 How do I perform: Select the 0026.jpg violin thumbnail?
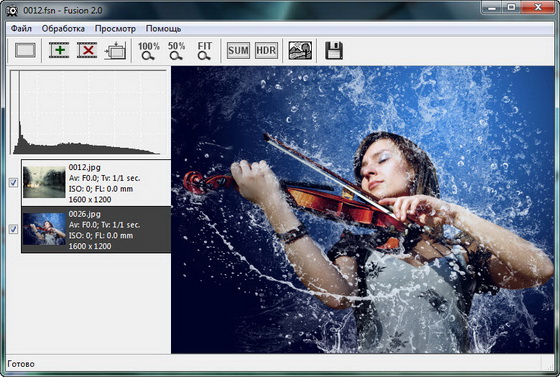click(x=44, y=229)
